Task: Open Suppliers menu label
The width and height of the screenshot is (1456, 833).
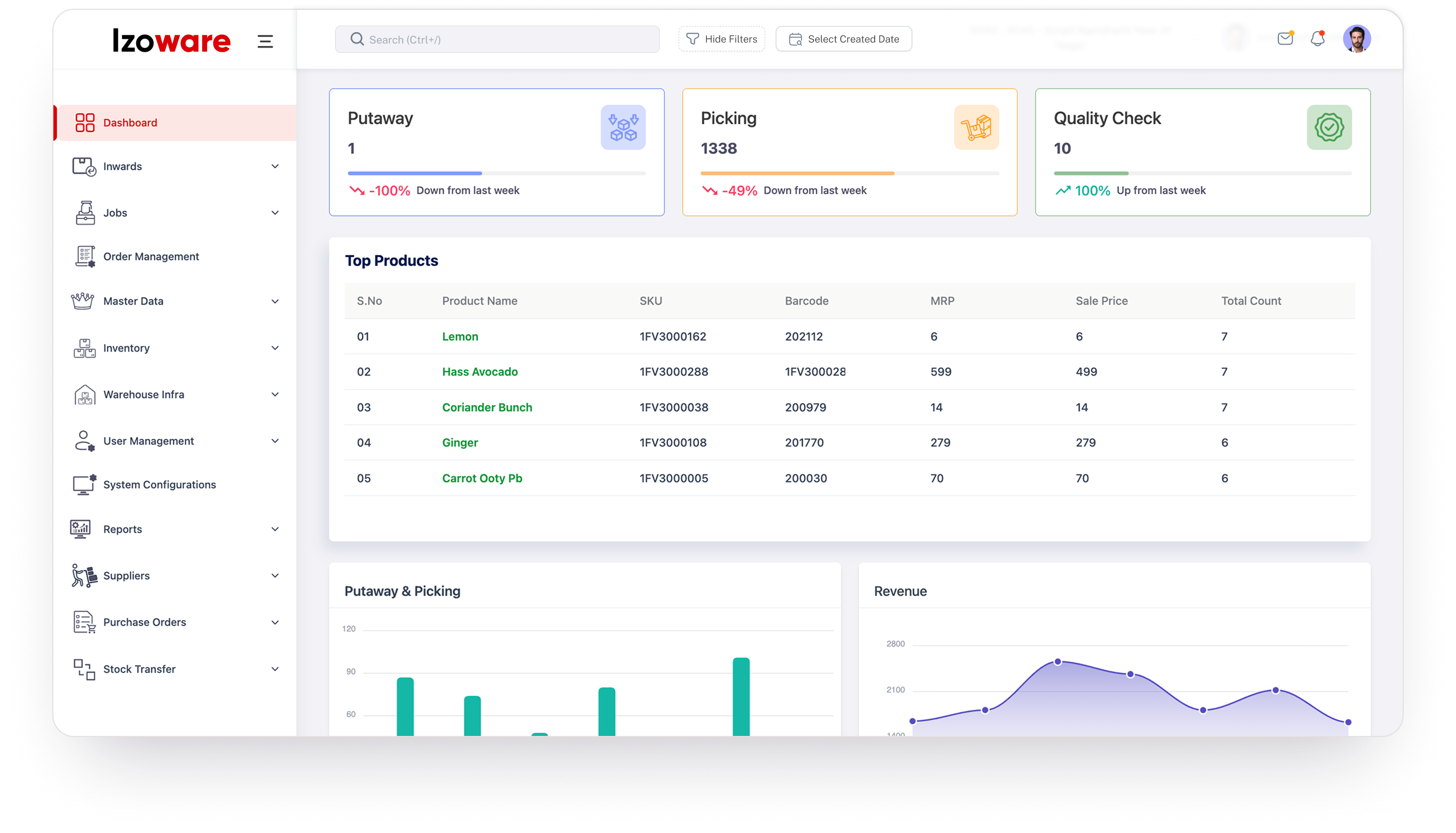Action: tap(126, 576)
